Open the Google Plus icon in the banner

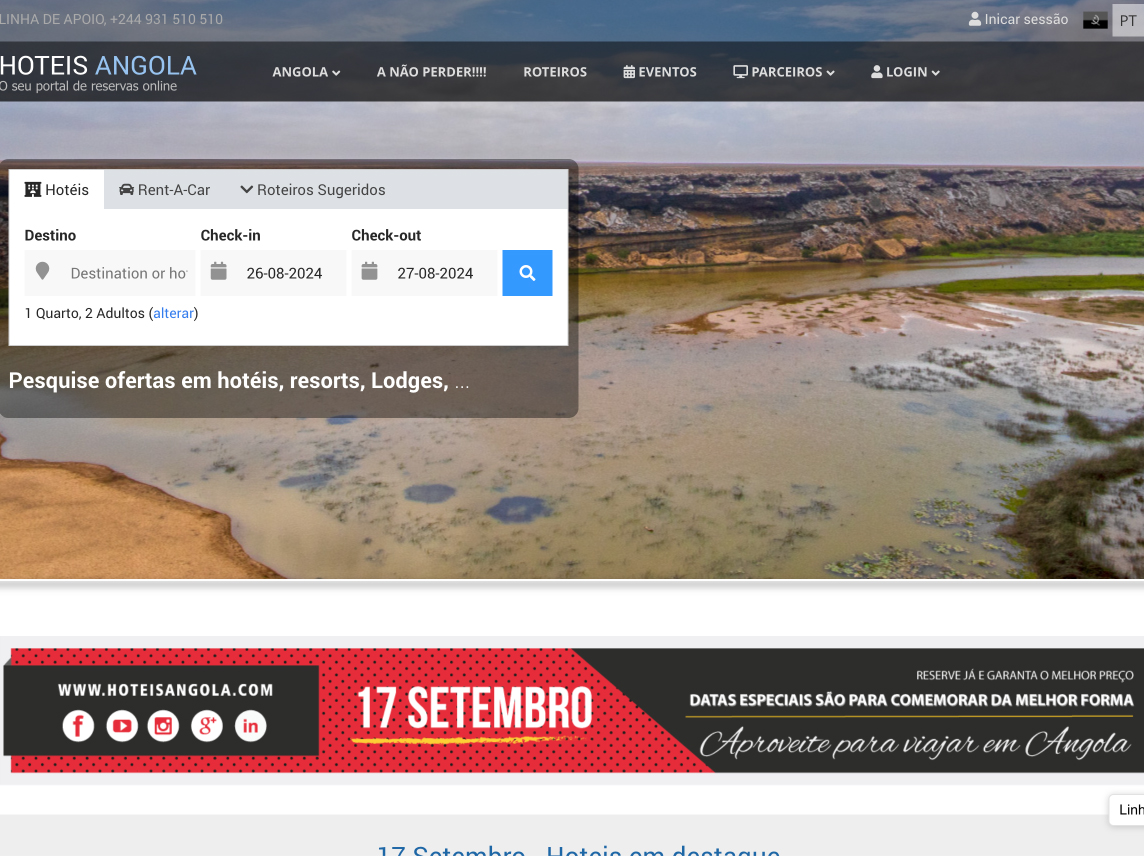pyautogui.click(x=207, y=726)
